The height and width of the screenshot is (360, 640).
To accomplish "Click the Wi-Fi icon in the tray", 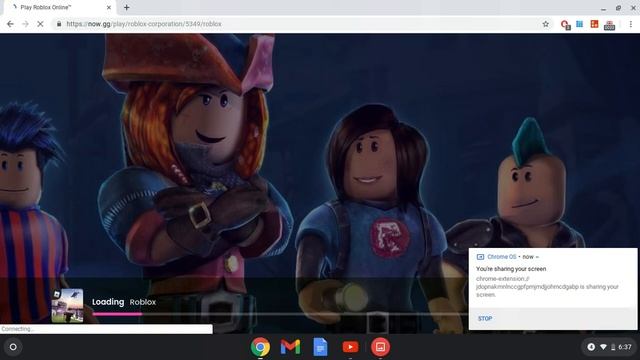I will pyautogui.click(x=603, y=347).
